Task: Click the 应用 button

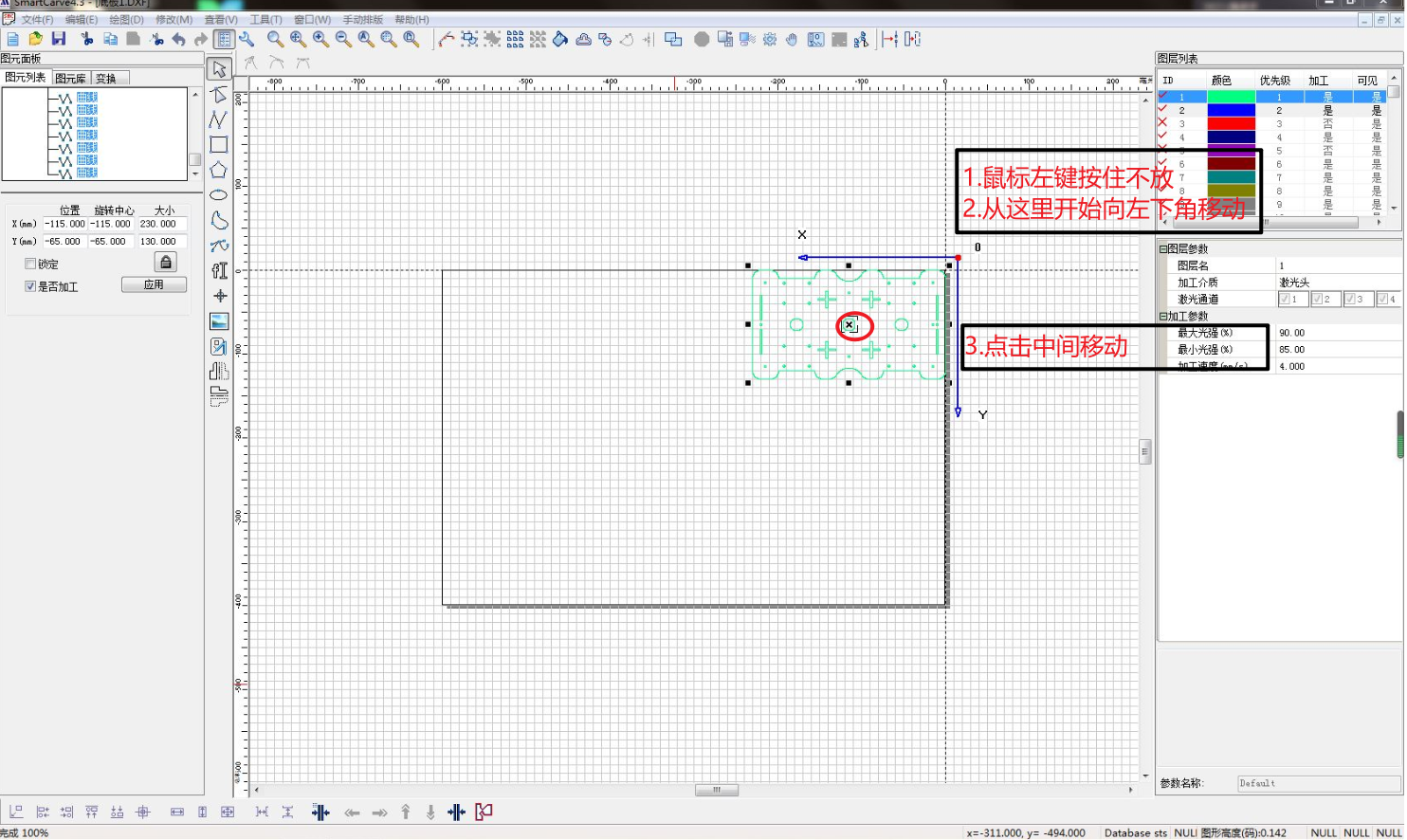Action: coord(154,284)
